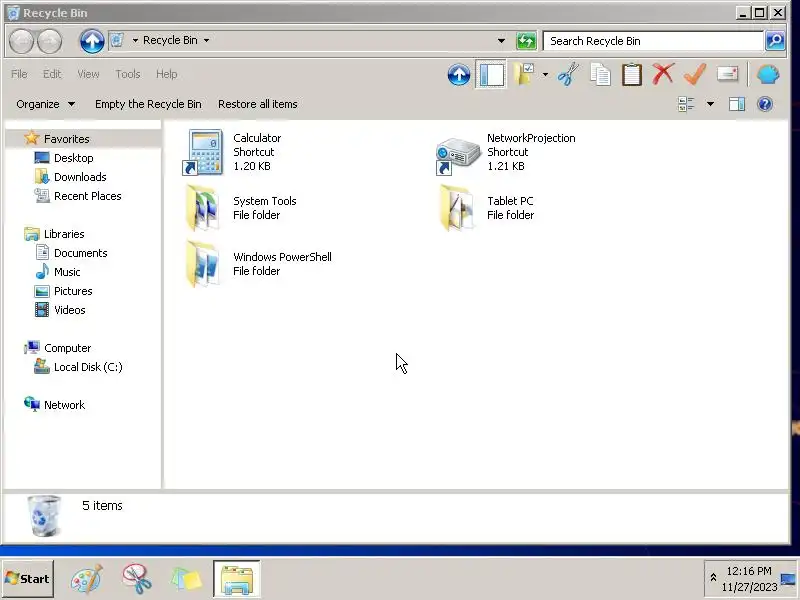The height and width of the screenshot is (600, 800).
Task: Click the network tray icon beside the clock
Action: point(788,579)
